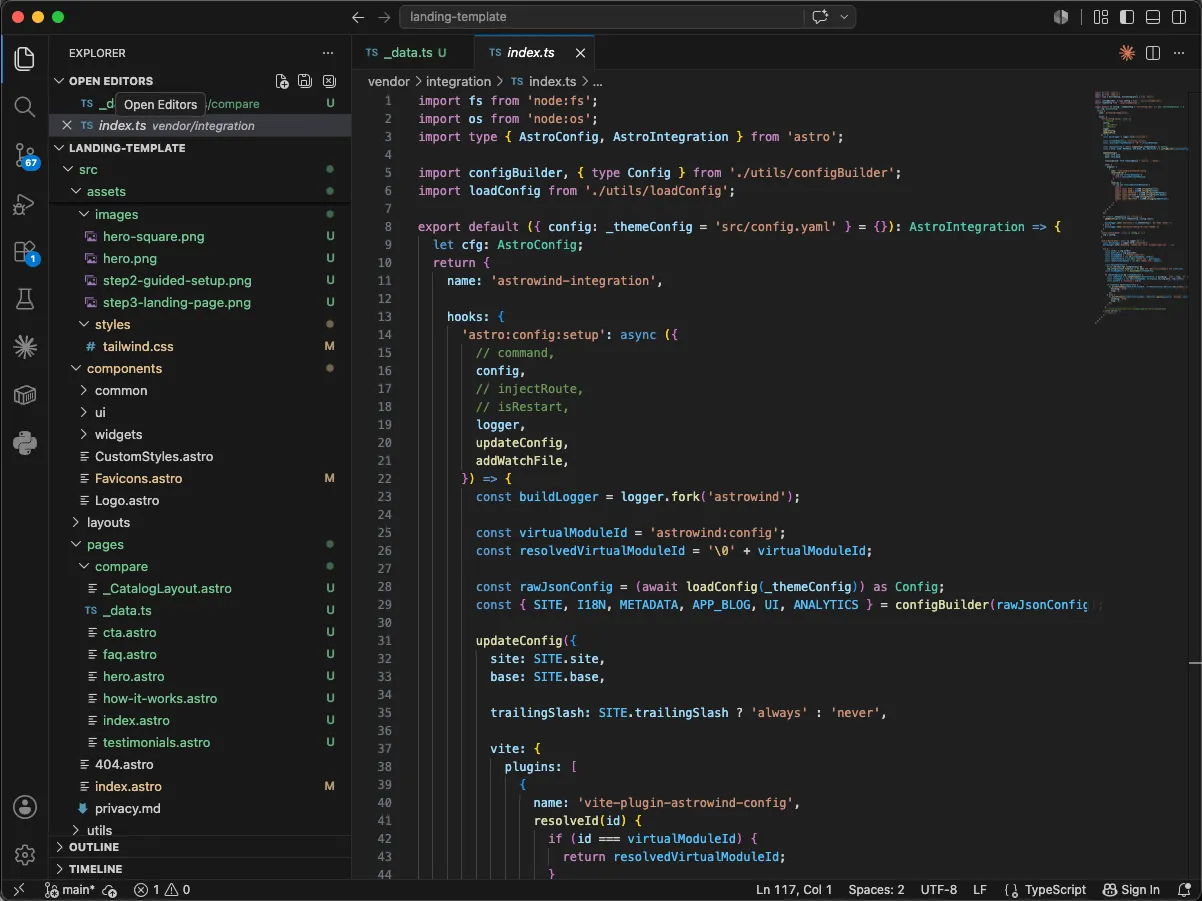Screen dimensions: 1202x901
Task: Open problems via errors and warnings indicator
Action: point(162,890)
